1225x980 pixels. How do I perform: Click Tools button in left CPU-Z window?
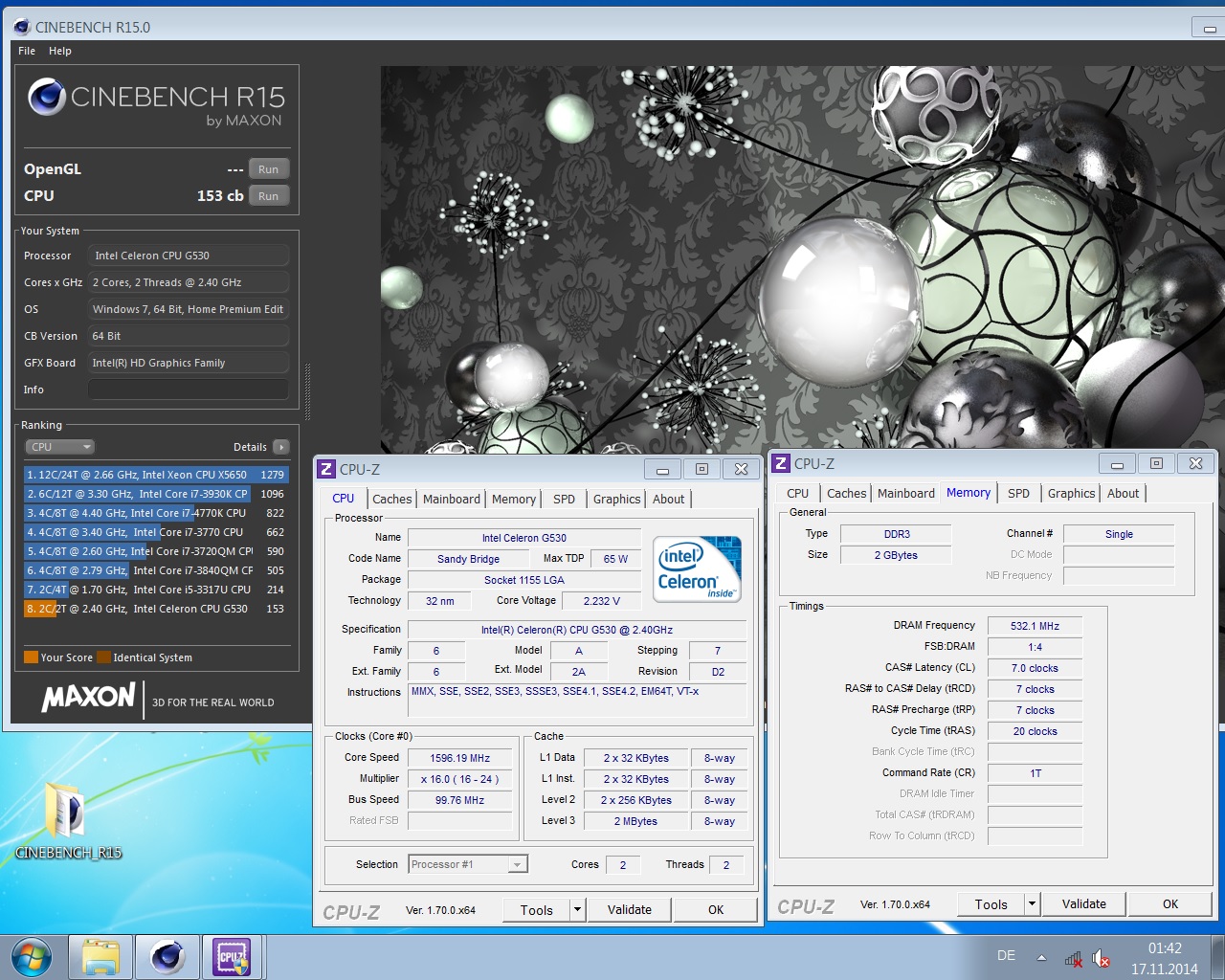tap(537, 910)
